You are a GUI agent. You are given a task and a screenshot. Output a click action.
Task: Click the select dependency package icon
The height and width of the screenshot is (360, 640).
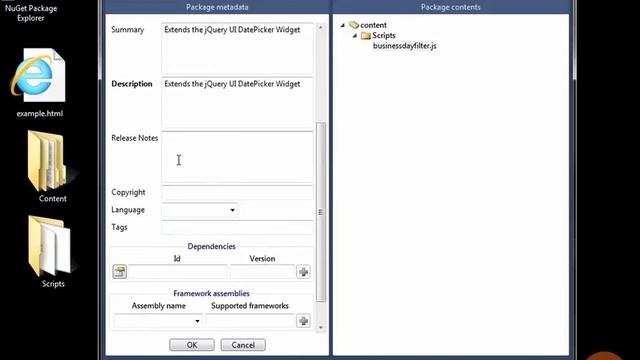coord(120,272)
